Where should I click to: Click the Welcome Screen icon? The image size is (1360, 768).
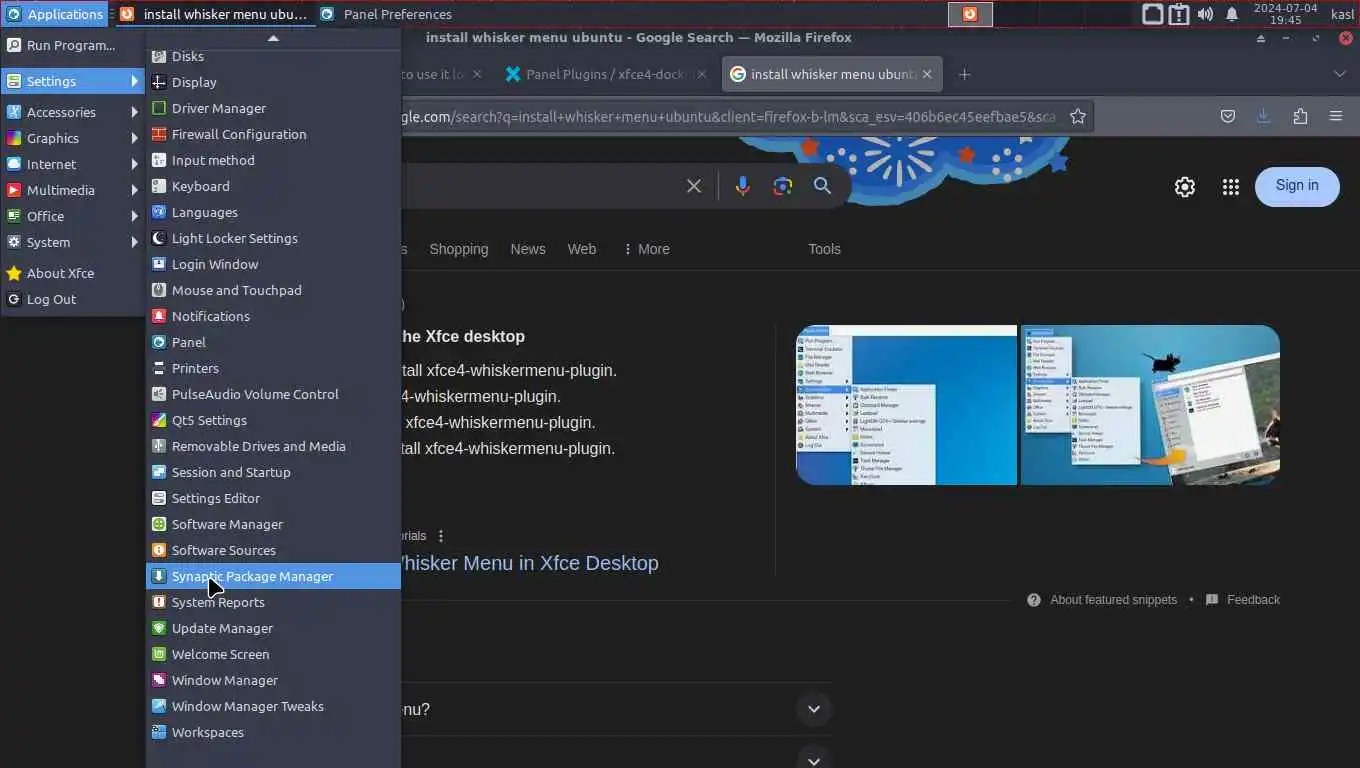pyautogui.click(x=158, y=654)
